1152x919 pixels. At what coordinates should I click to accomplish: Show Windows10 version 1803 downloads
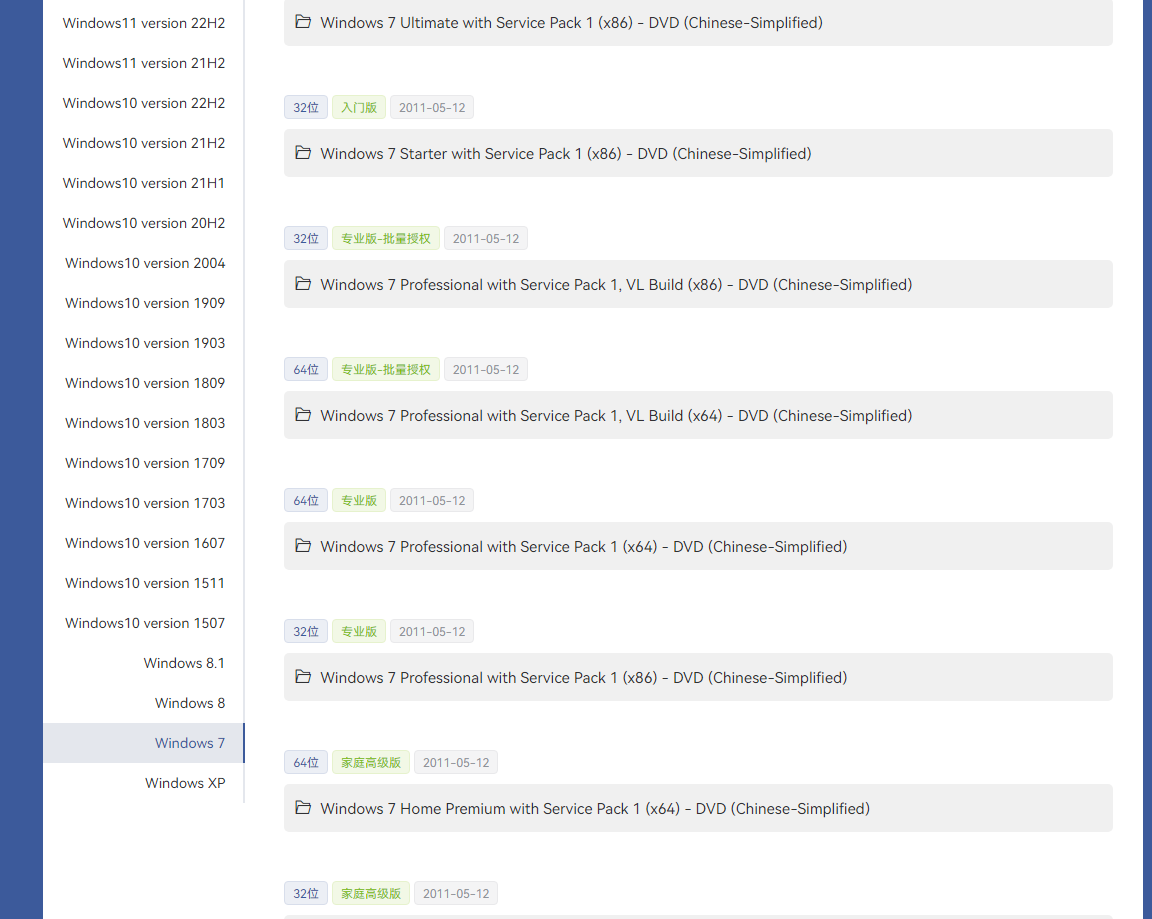click(145, 423)
